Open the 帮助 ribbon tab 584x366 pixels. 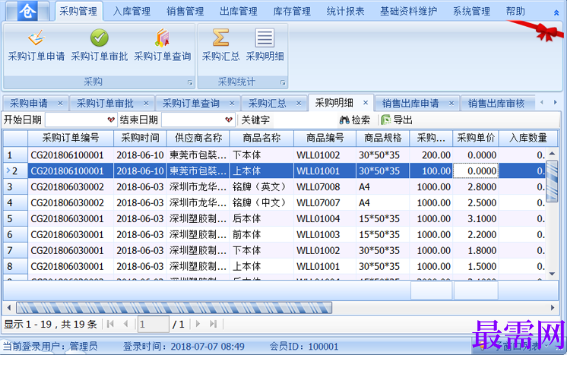point(515,12)
